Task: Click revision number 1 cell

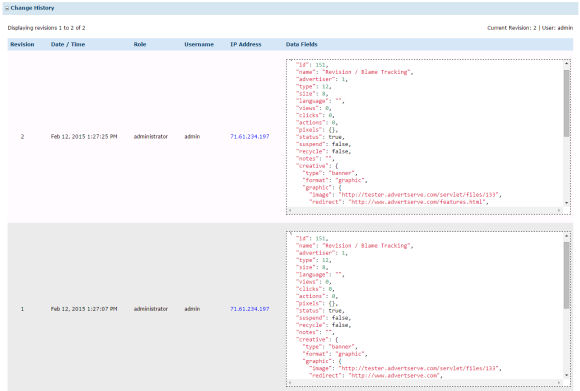Action: pyautogui.click(x=22, y=309)
